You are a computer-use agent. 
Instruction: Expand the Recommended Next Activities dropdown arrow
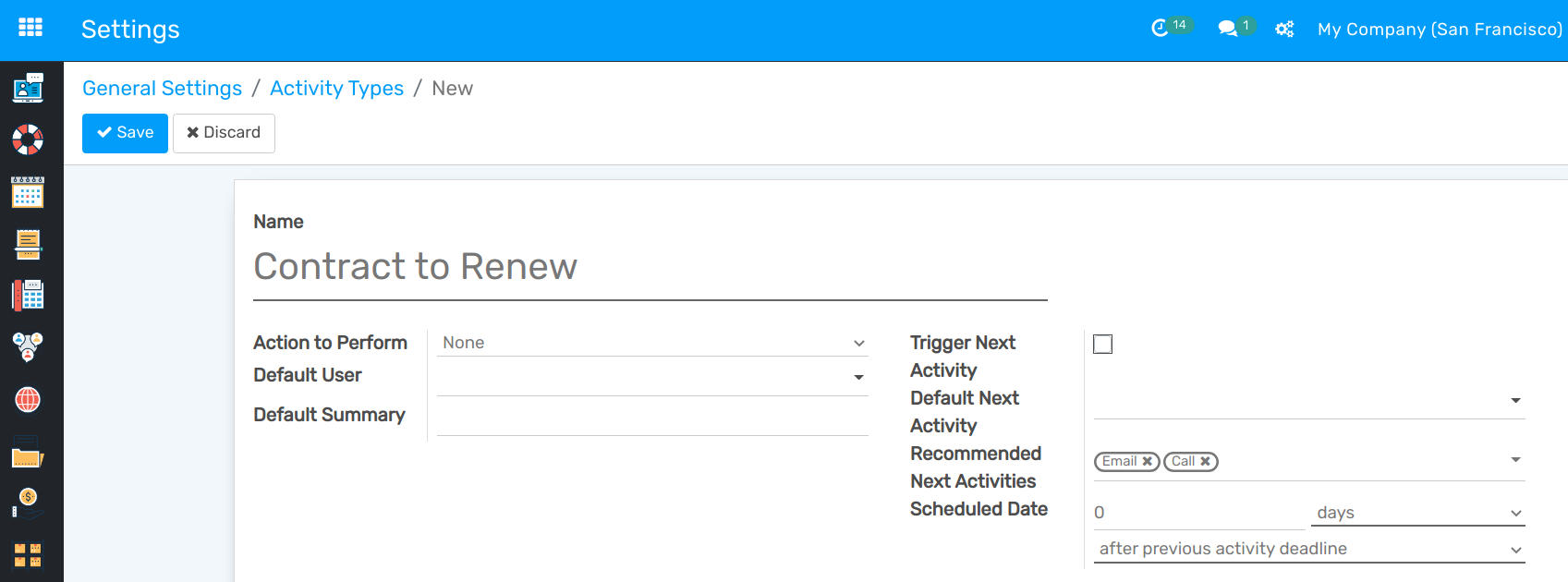[1515, 460]
